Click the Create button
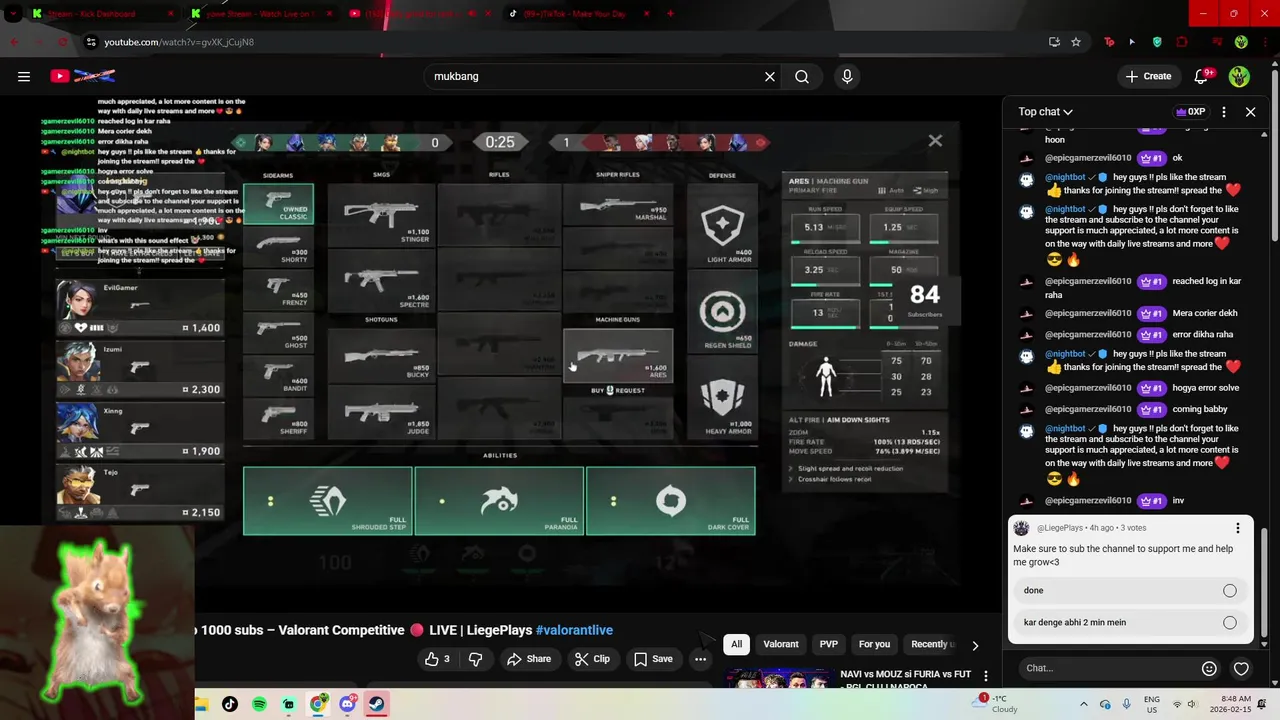1280x720 pixels. tap(1149, 76)
